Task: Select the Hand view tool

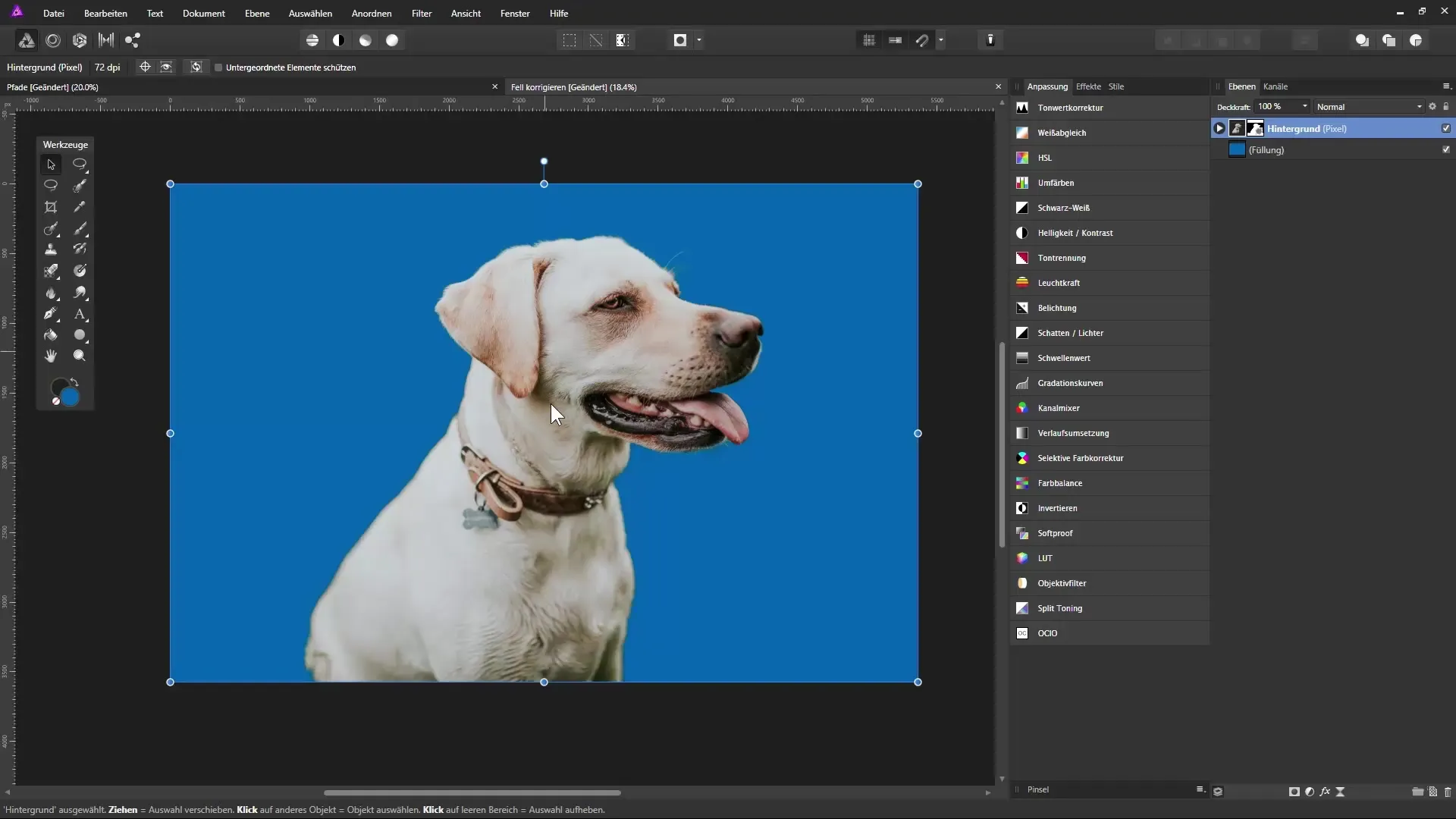Action: (51, 356)
